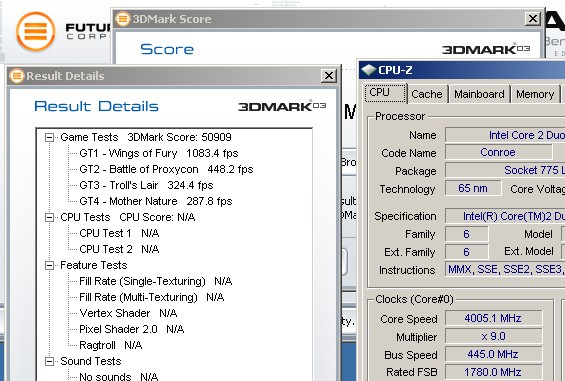Click the Conroe code name field
Image resolution: width=565 pixels, height=381 pixels.
tap(498, 152)
